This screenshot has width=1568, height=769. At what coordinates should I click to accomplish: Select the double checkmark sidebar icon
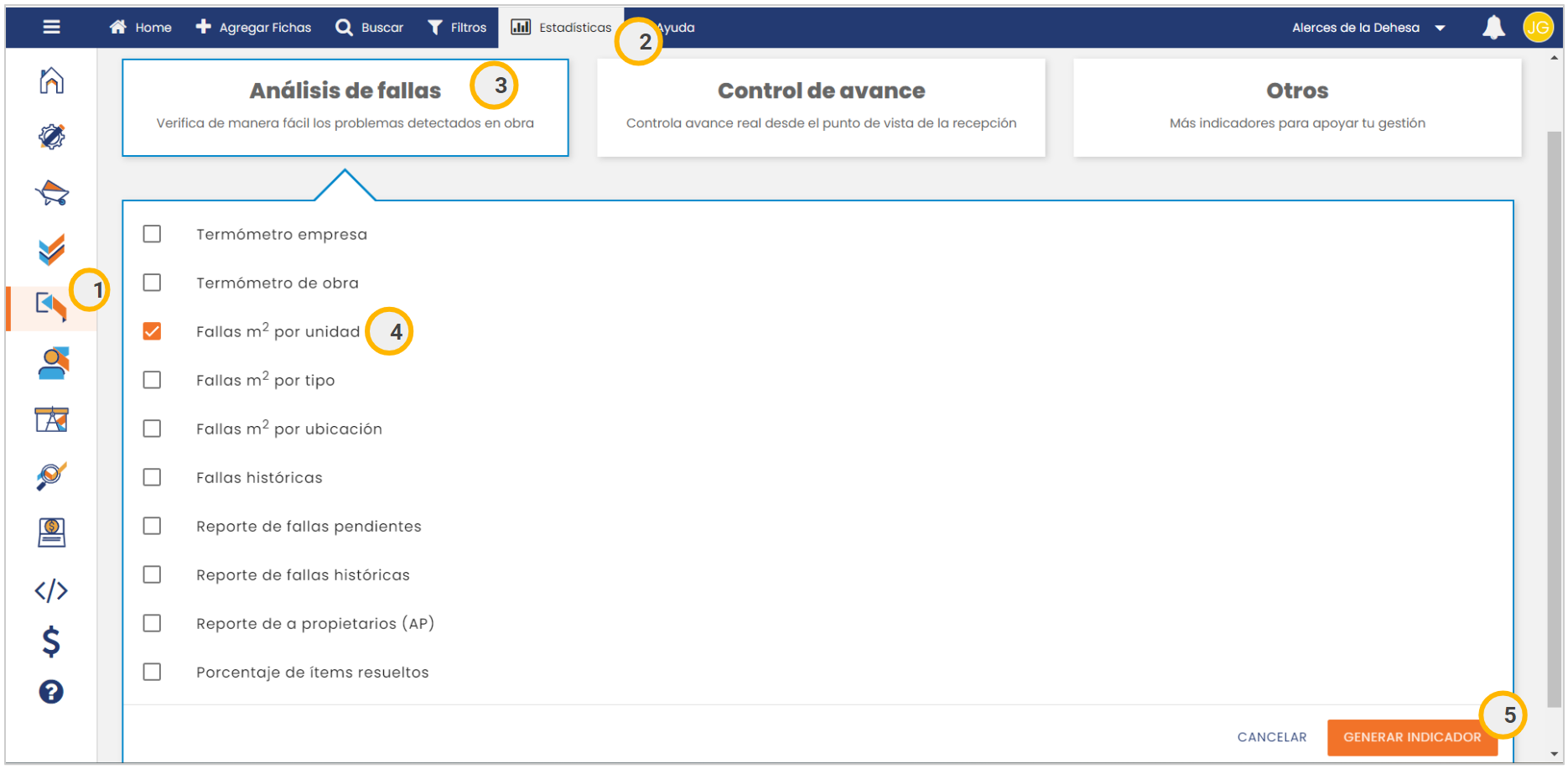click(51, 249)
